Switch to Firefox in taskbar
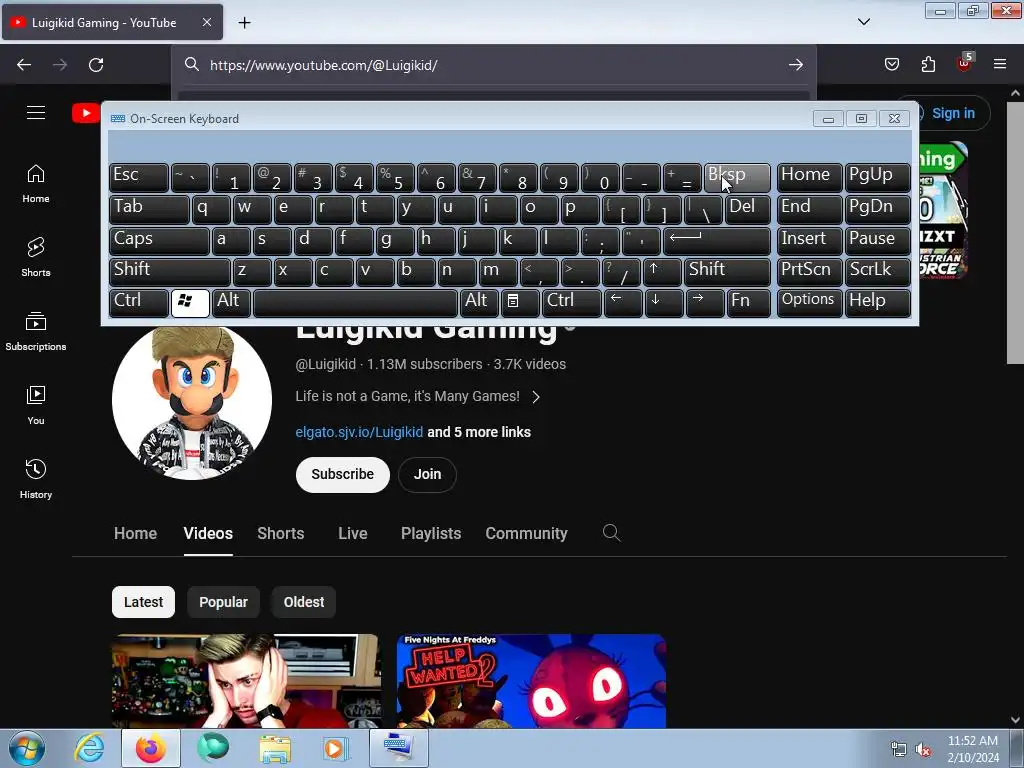This screenshot has height=768, width=1024. pyautogui.click(x=151, y=748)
